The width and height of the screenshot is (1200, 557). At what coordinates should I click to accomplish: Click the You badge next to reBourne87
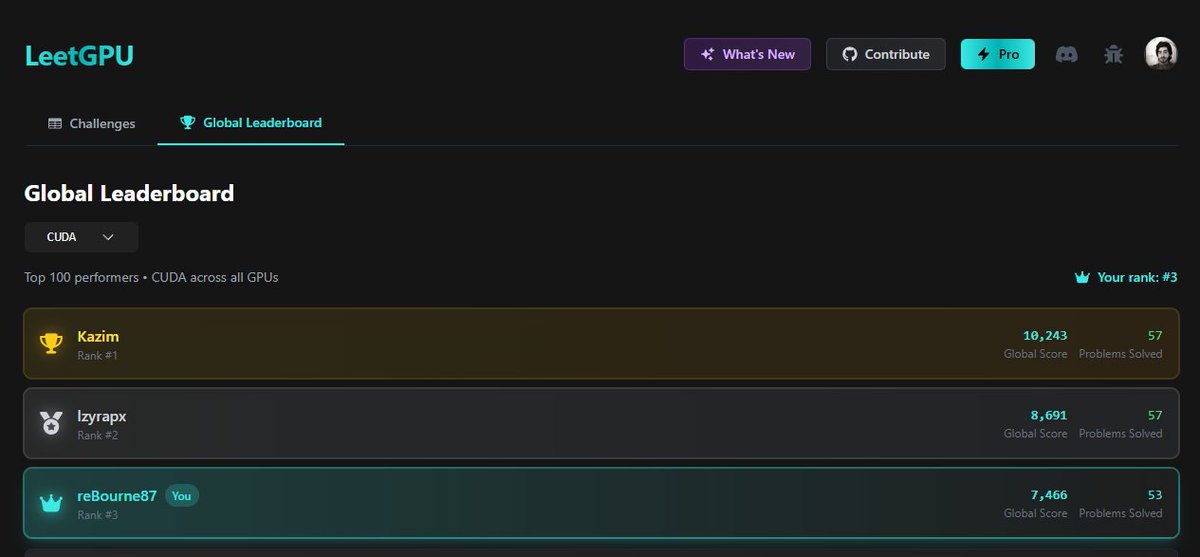(x=182, y=495)
